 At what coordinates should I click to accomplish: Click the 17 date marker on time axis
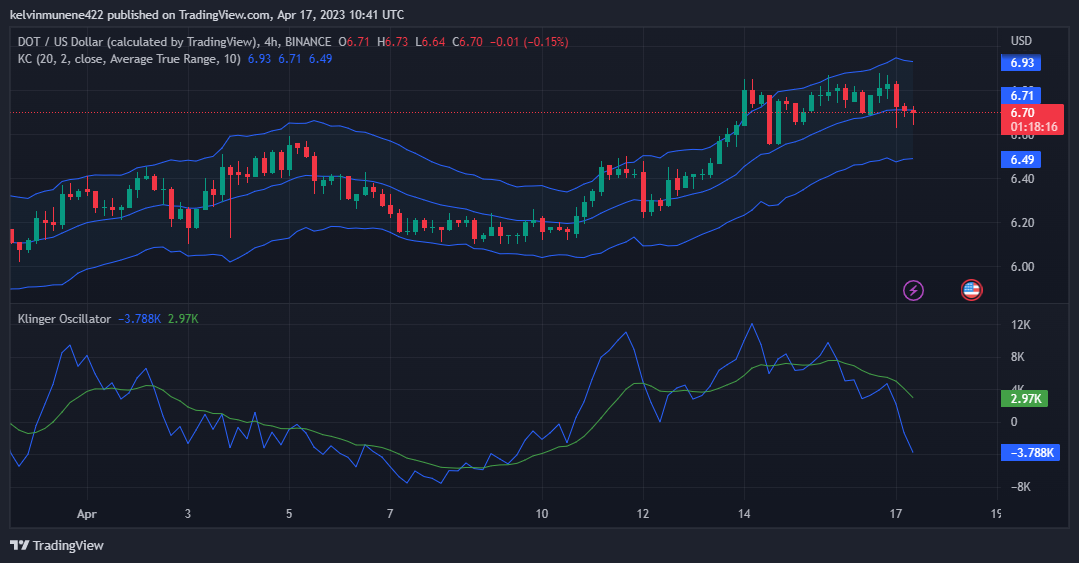click(896, 513)
